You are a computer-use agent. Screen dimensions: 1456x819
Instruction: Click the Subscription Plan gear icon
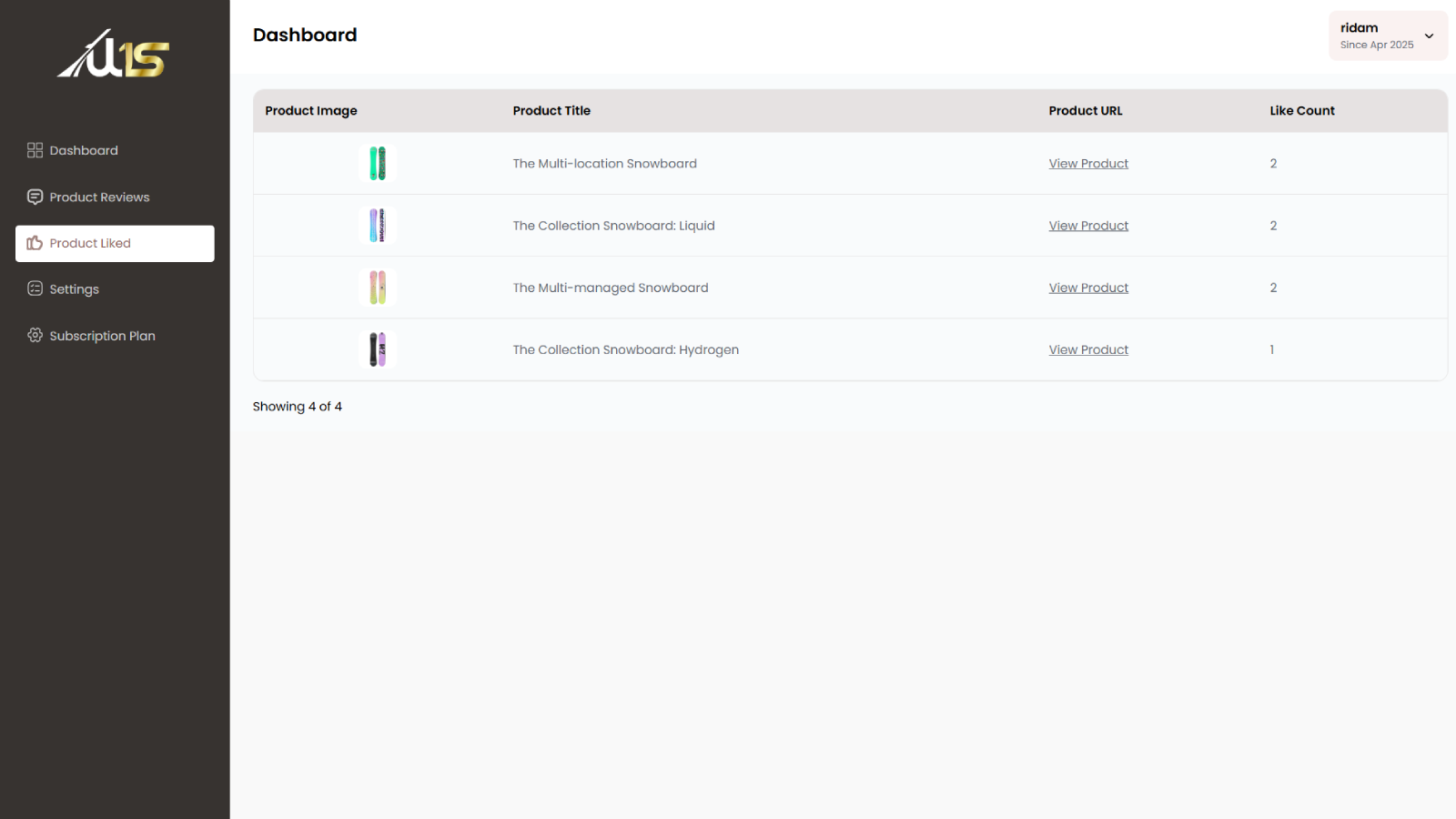point(35,335)
